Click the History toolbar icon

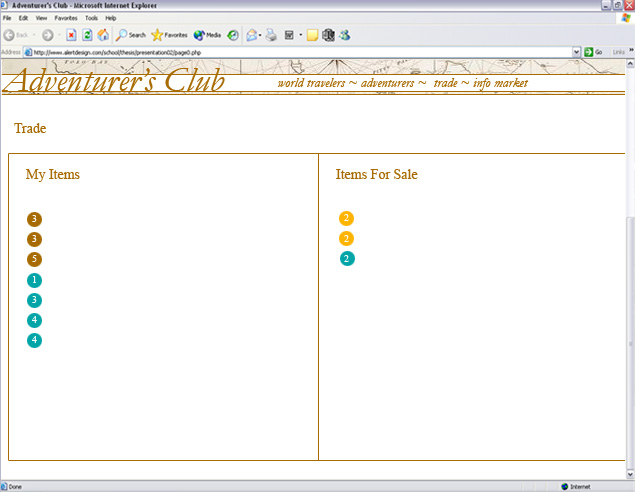[x=233, y=35]
